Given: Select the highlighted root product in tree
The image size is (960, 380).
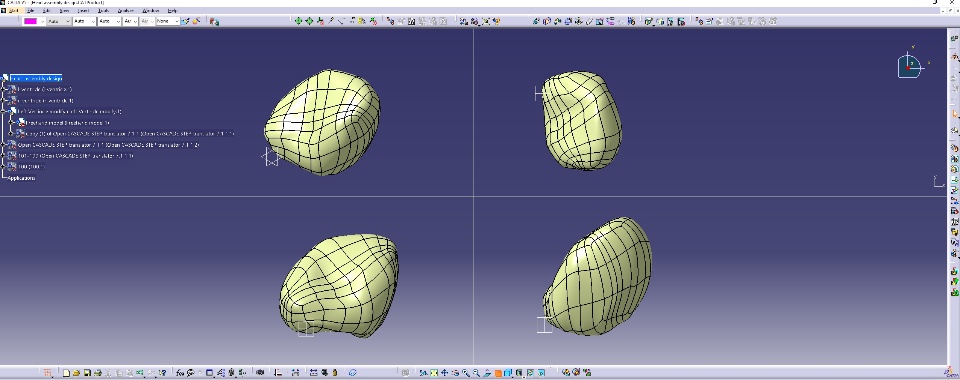Looking at the screenshot, I should pos(36,78).
